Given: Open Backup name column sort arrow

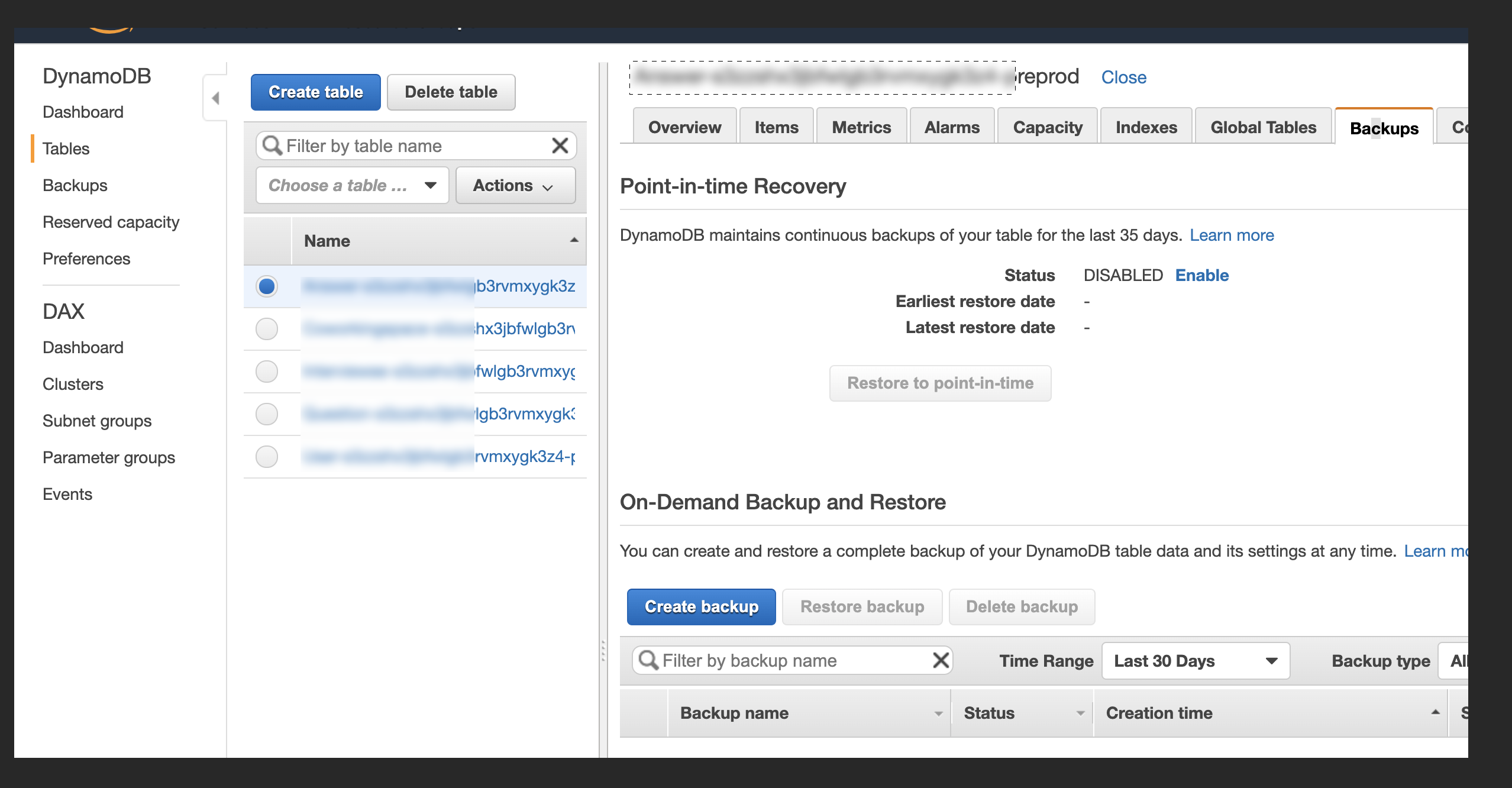Looking at the screenshot, I should point(938,713).
